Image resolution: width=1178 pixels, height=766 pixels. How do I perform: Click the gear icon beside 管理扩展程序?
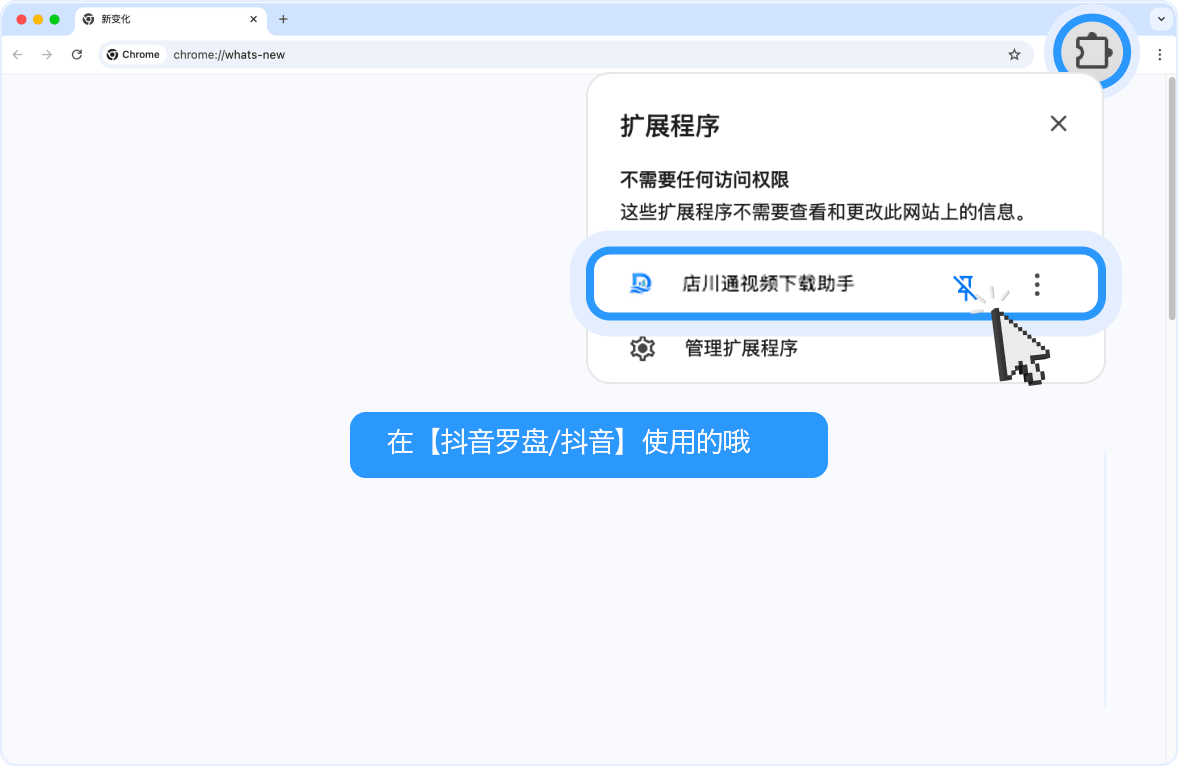click(642, 348)
